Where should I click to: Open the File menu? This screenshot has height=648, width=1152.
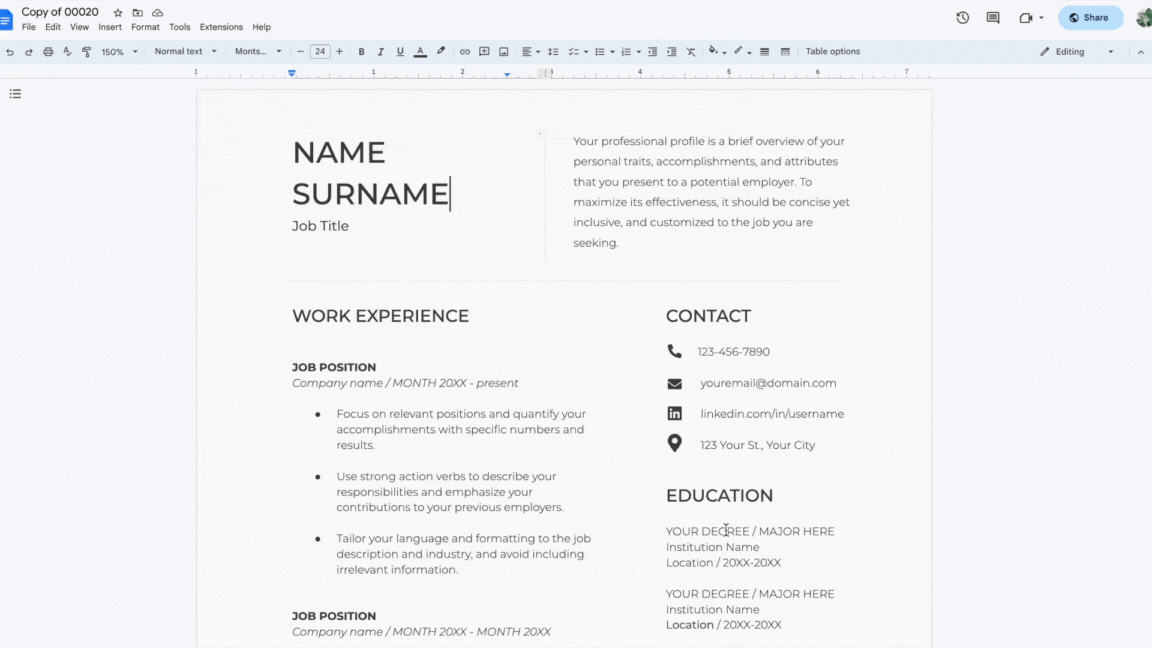pyautogui.click(x=29, y=27)
